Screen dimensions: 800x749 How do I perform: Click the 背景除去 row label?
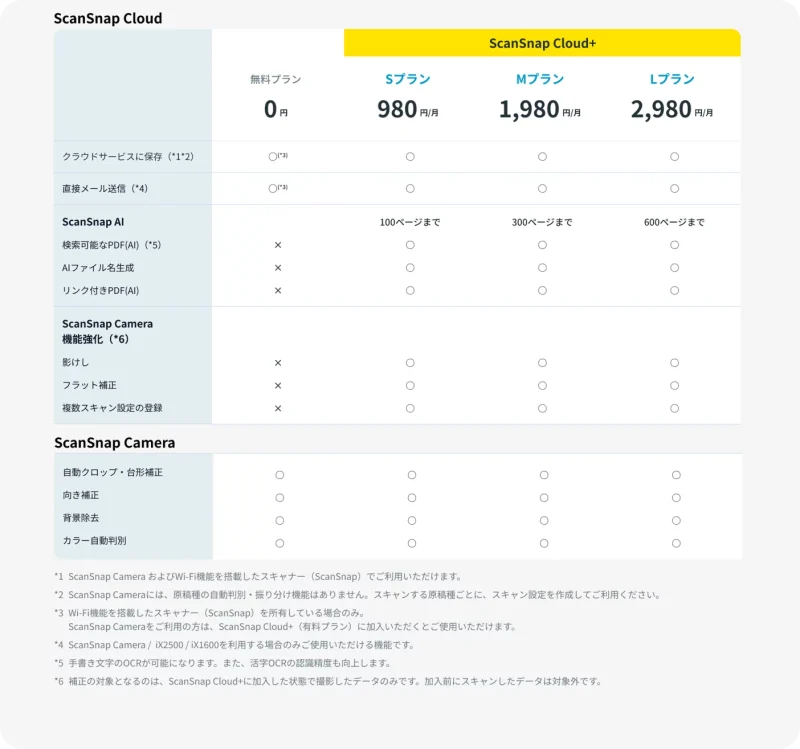(81, 517)
